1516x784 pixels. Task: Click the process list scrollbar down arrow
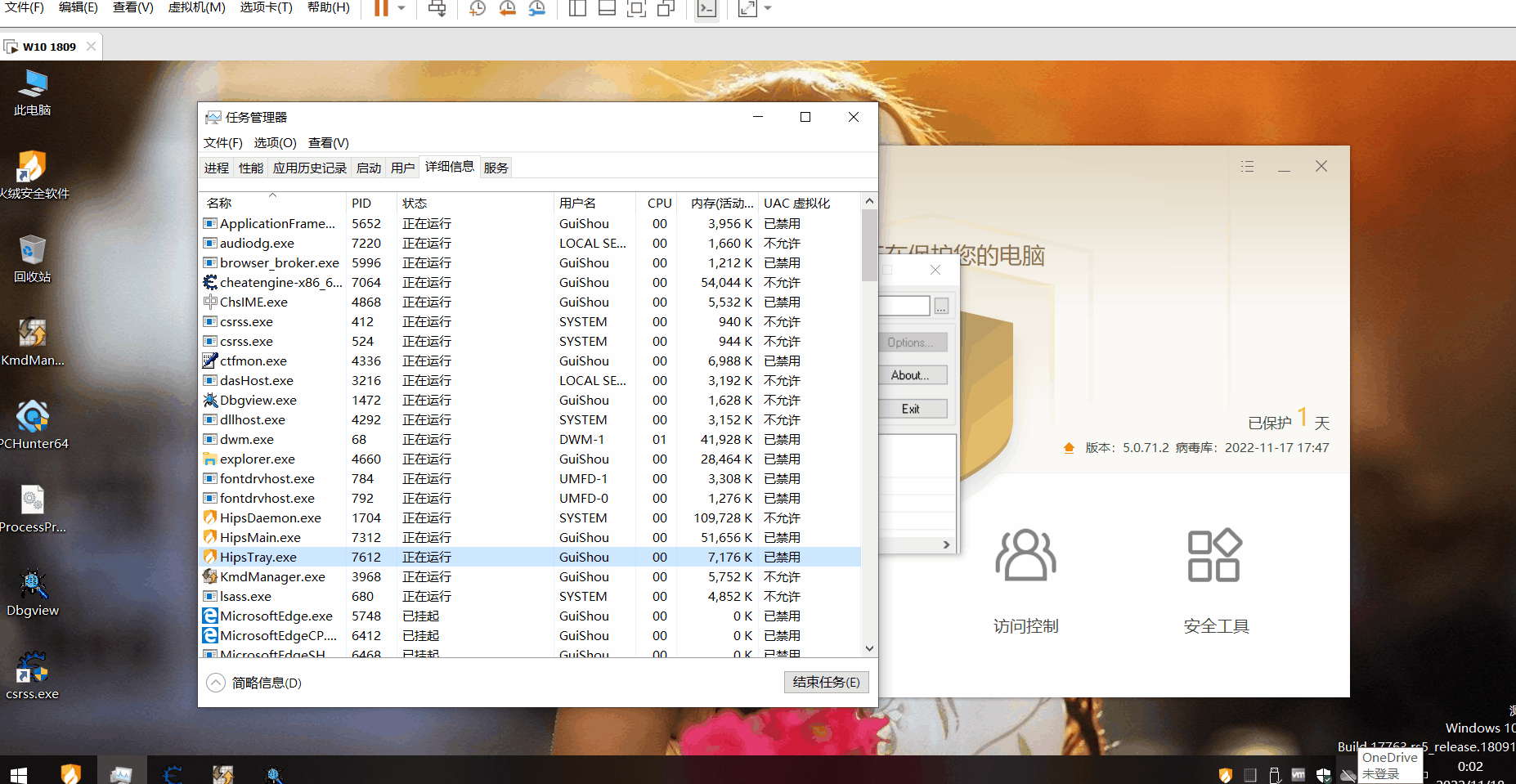pos(869,648)
